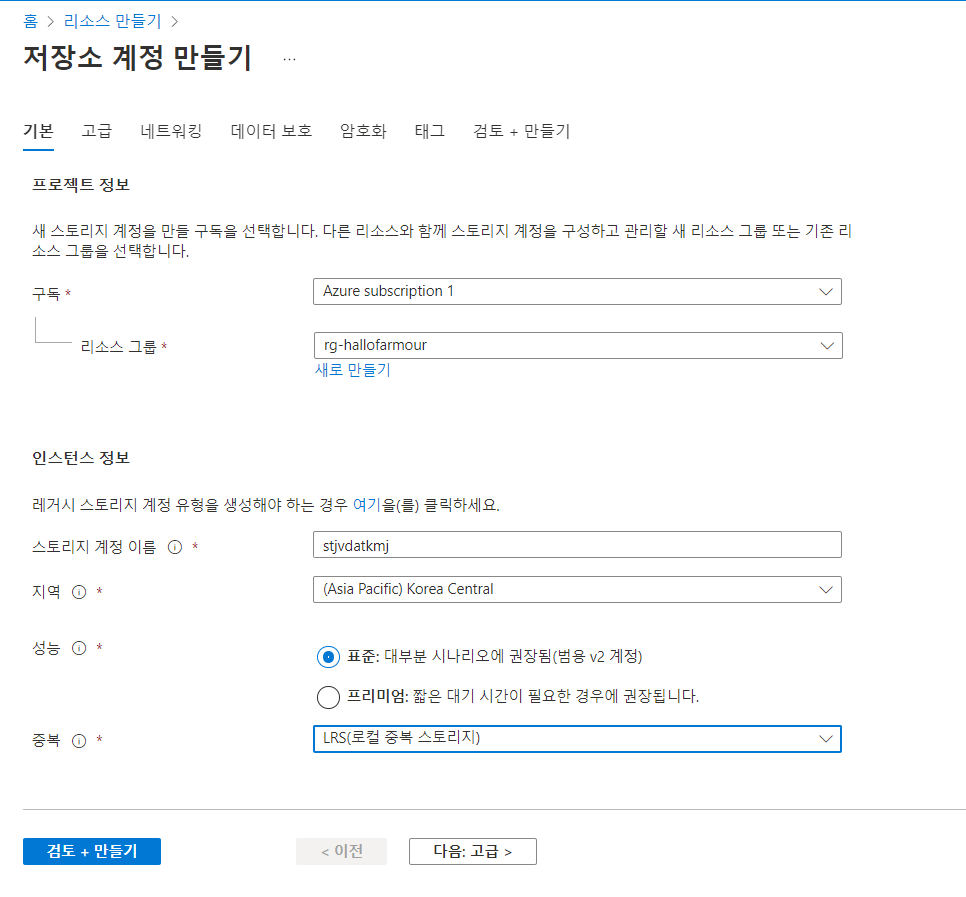Click the 인스턴스 정보 heading
The height and width of the screenshot is (897, 966).
[81, 458]
